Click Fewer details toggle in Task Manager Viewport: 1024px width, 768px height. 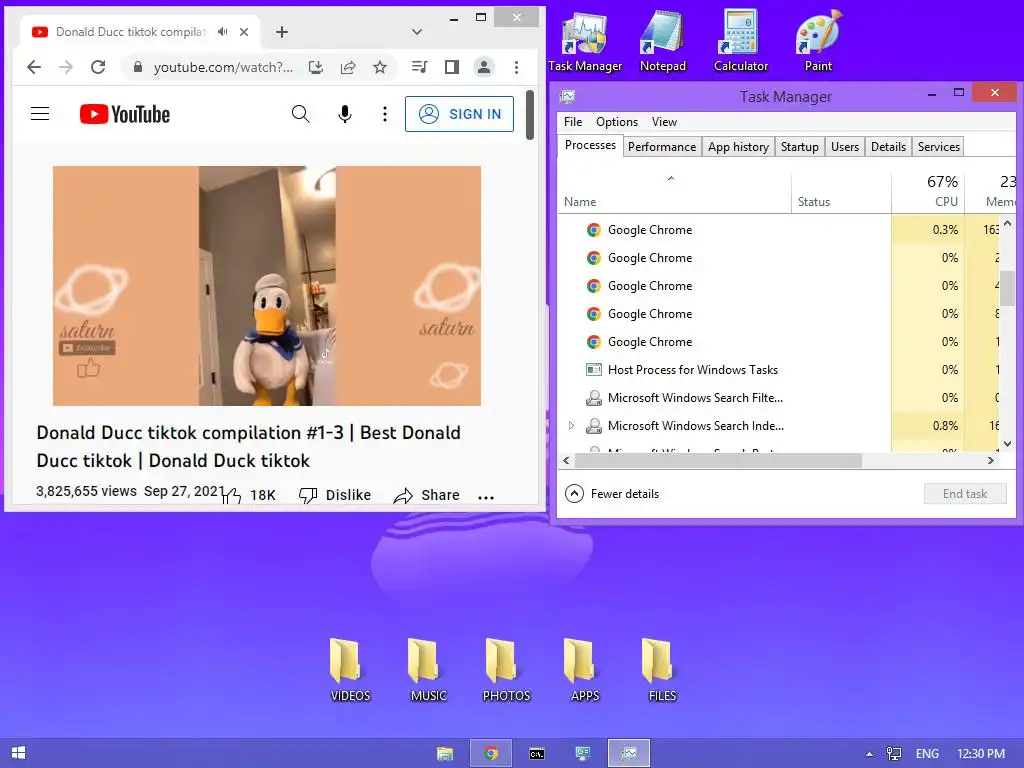[x=612, y=494]
